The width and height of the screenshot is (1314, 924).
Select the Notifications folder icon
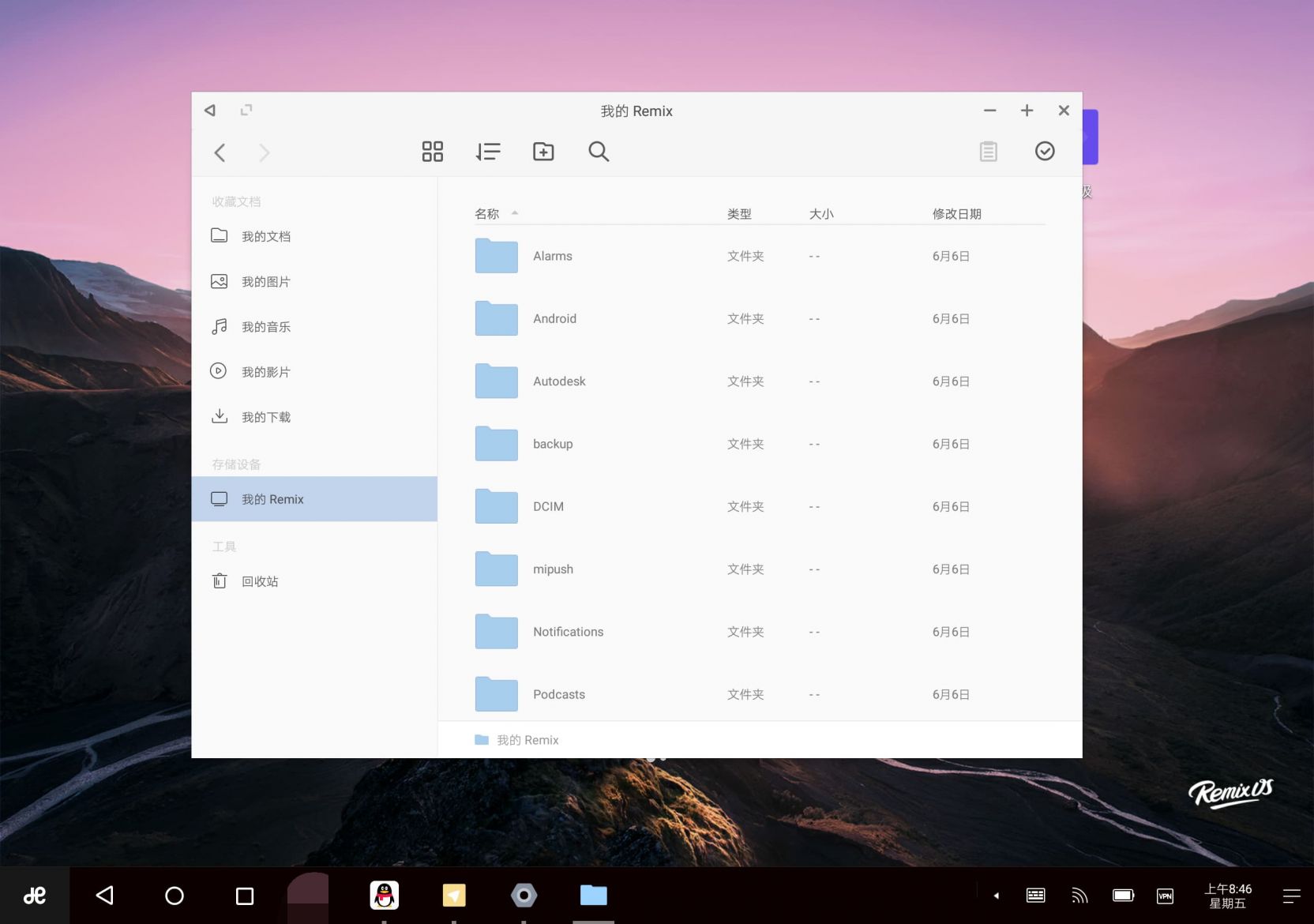pos(497,631)
